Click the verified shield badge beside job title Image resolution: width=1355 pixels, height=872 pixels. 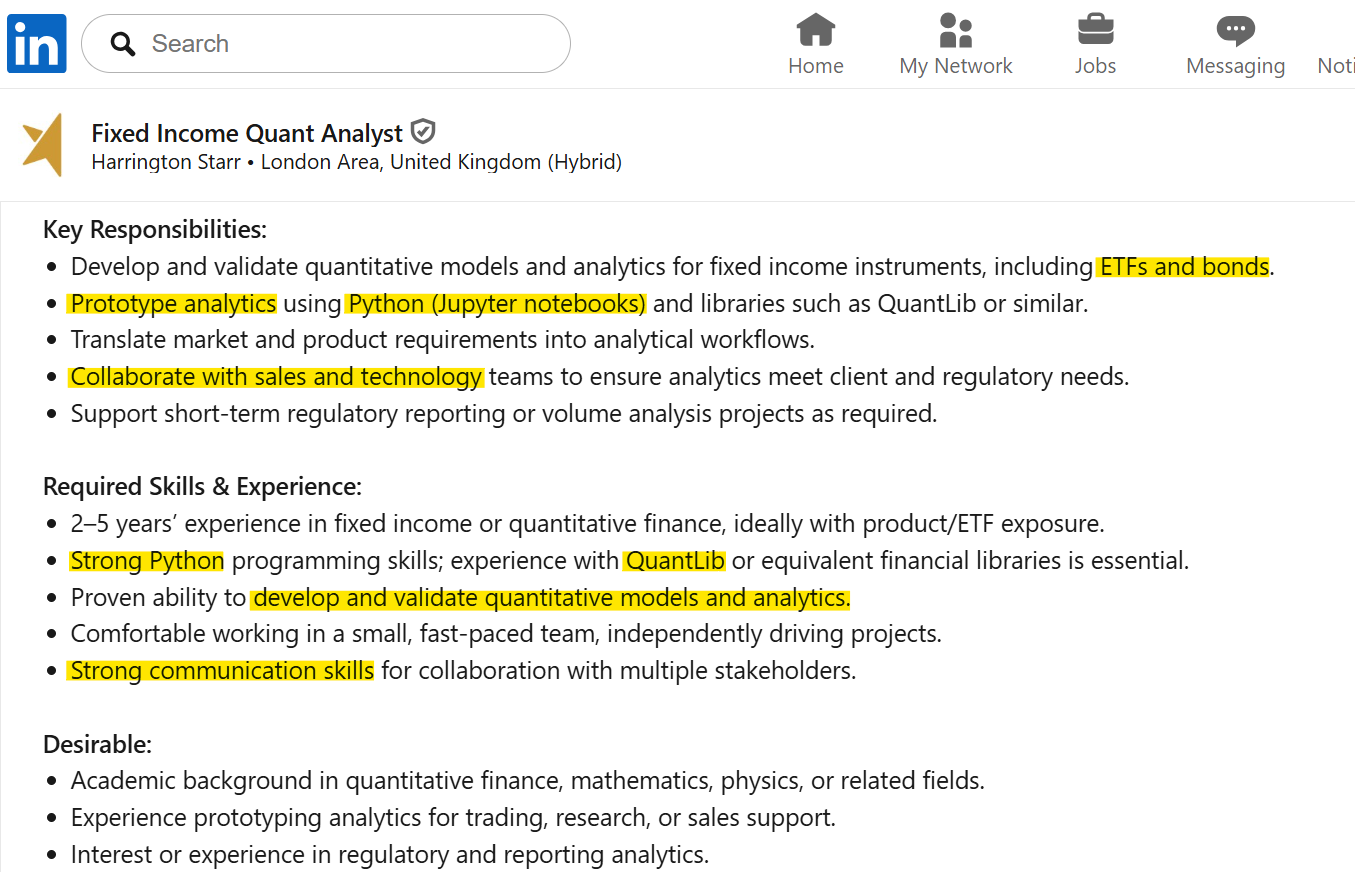coord(423,131)
